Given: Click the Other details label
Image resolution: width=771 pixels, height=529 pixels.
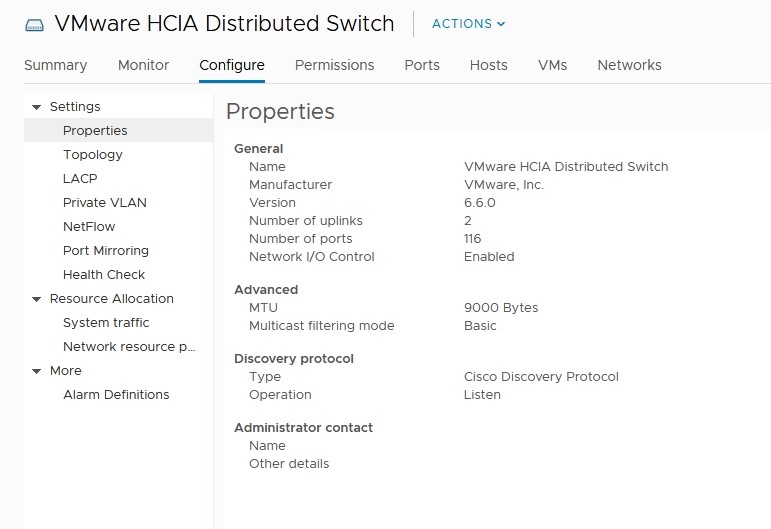Looking at the screenshot, I should click(289, 464).
